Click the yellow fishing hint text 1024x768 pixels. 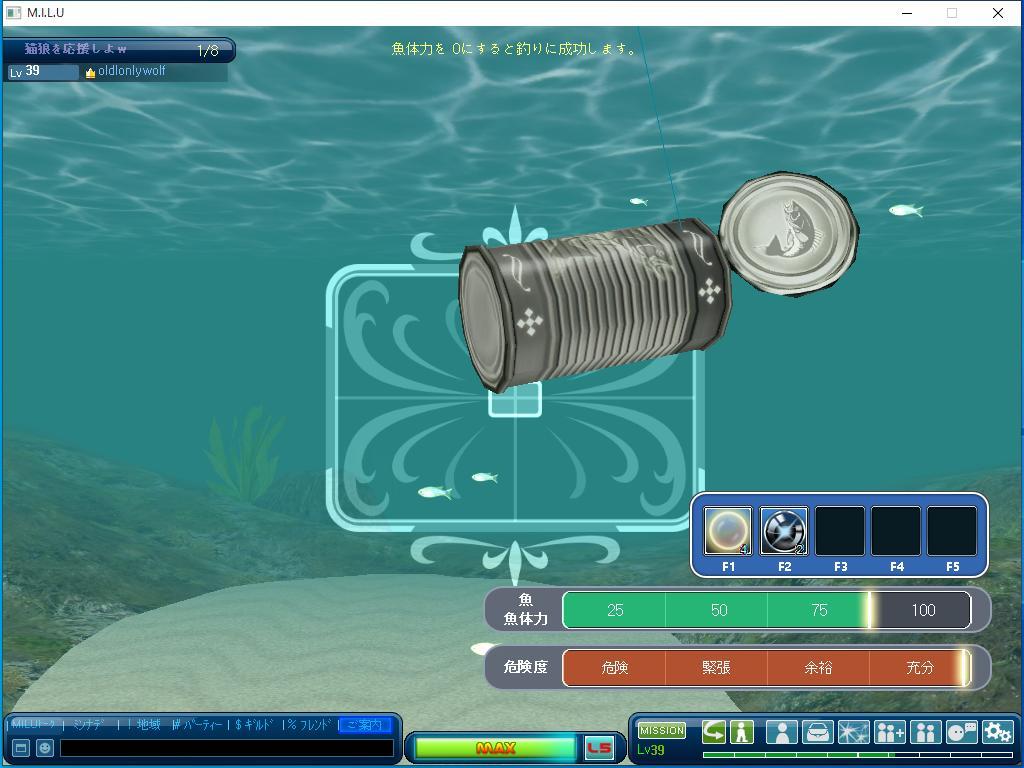(513, 48)
